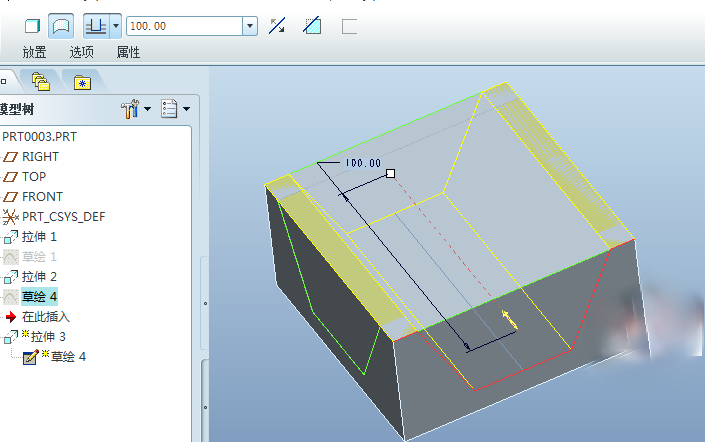
Task: Open the 属性 panel
Action: 128,52
